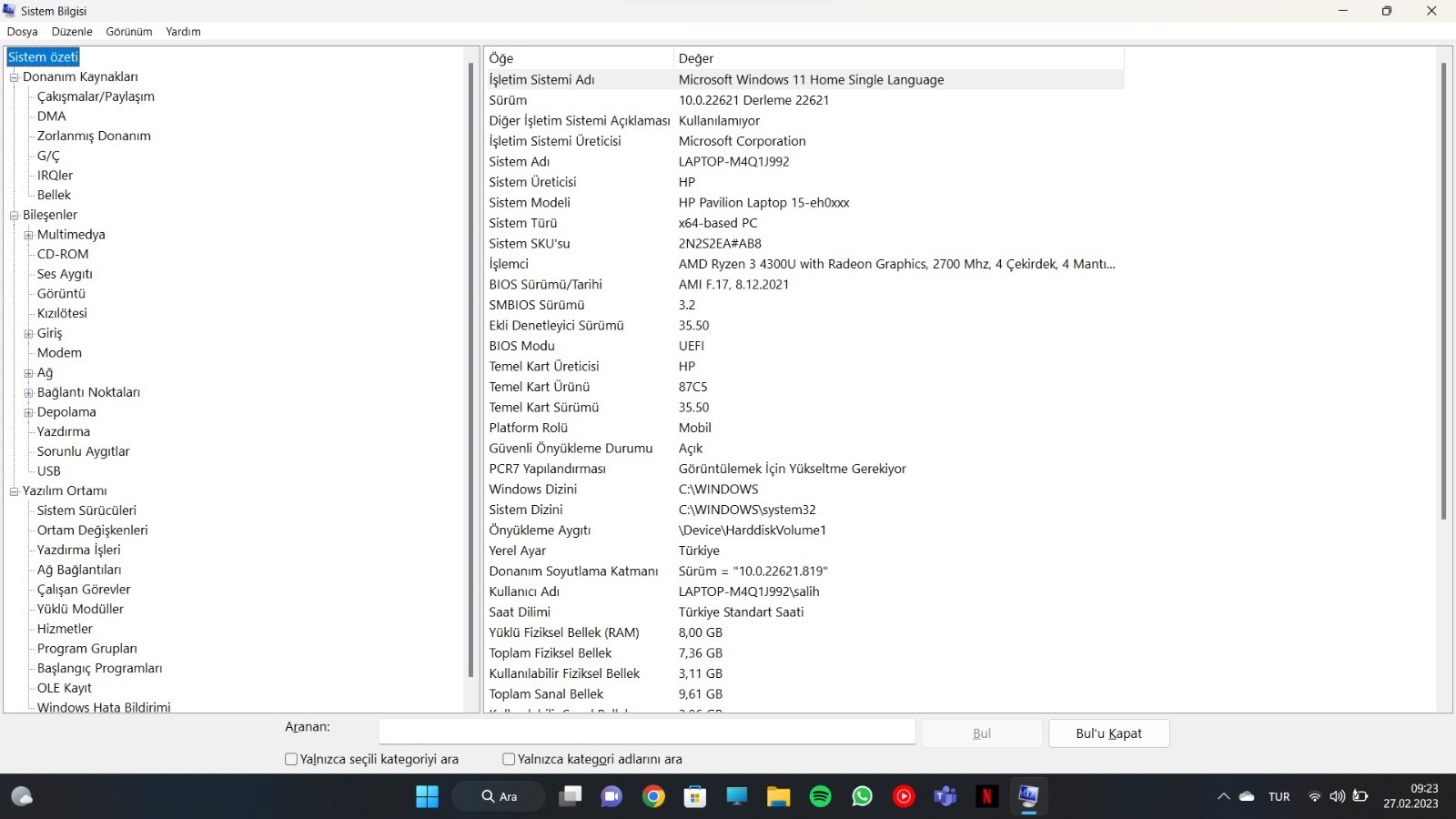Screen dimensions: 1456x819
Task: Open WhatsApp from the taskbar
Action: tap(862, 796)
